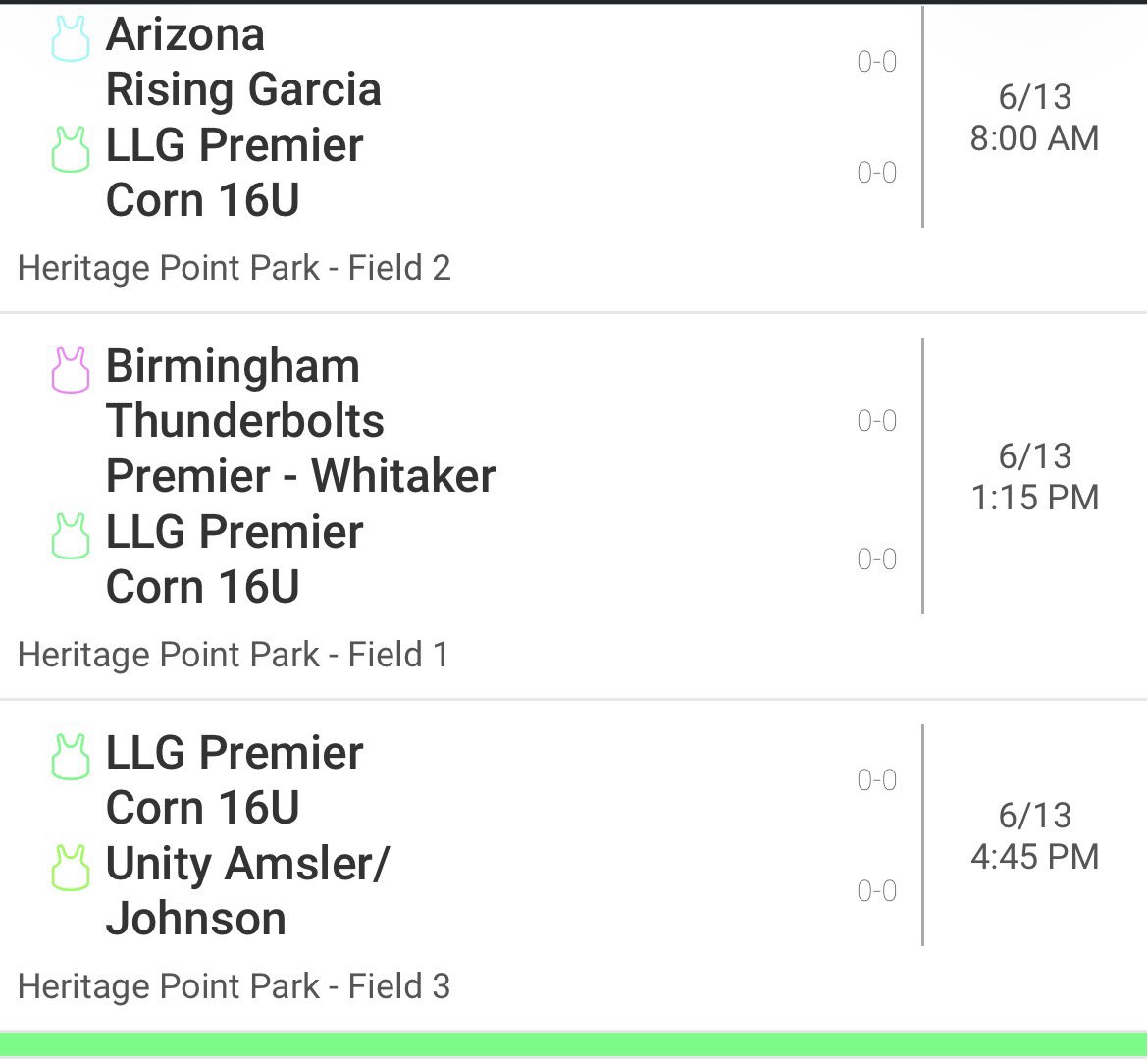Tap Unity Amsler/Johnson 0-0 record

877,891
